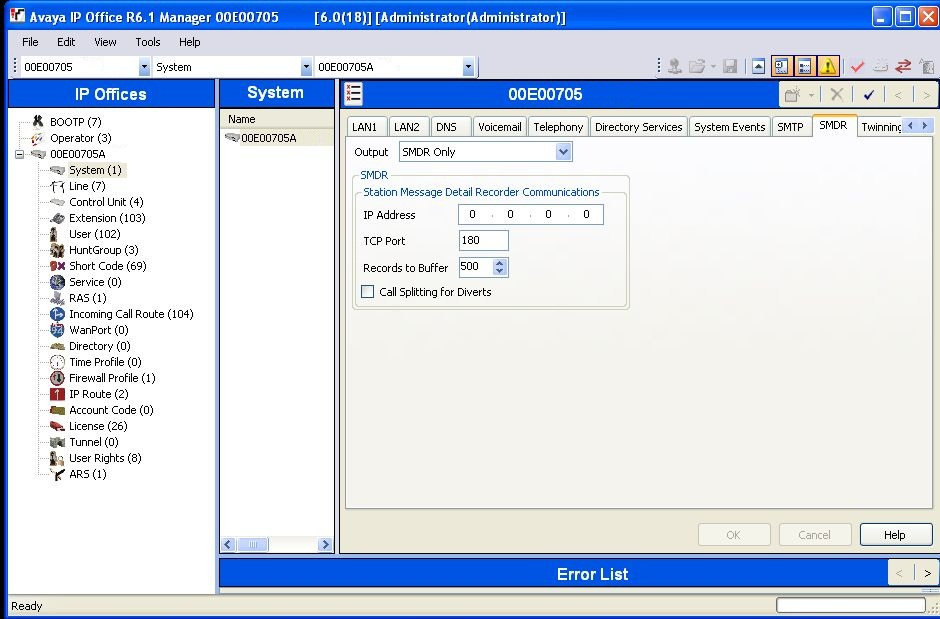Increase Records to Buffer with up arrow

point(500,263)
